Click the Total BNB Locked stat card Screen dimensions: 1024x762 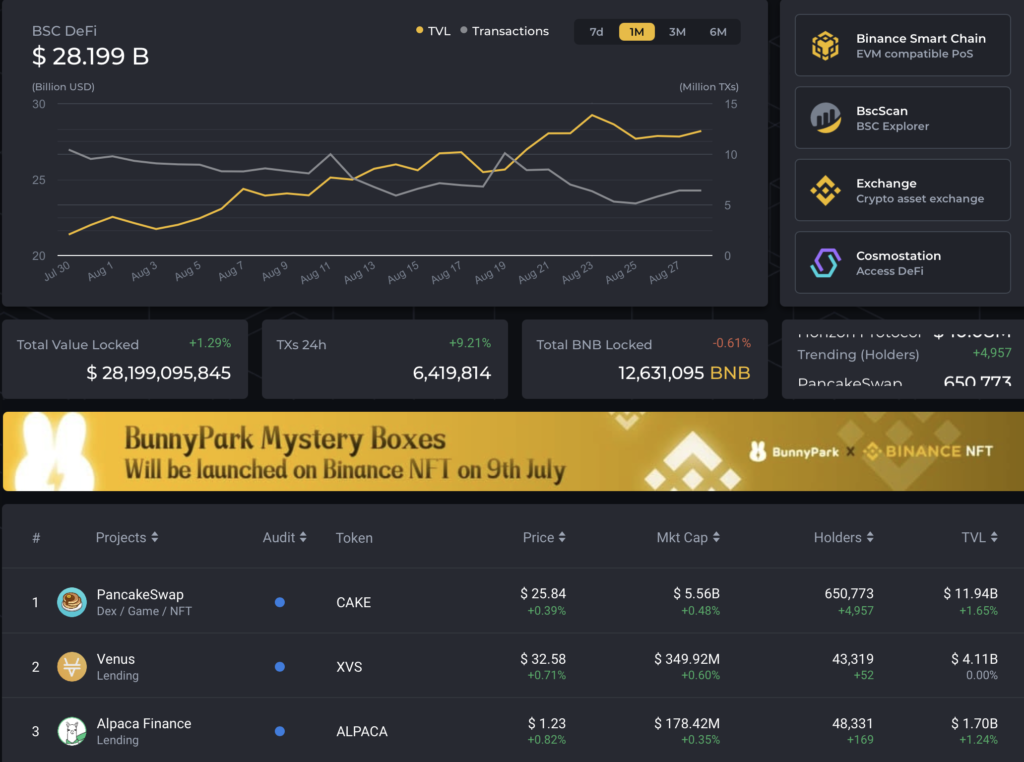[x=644, y=360]
